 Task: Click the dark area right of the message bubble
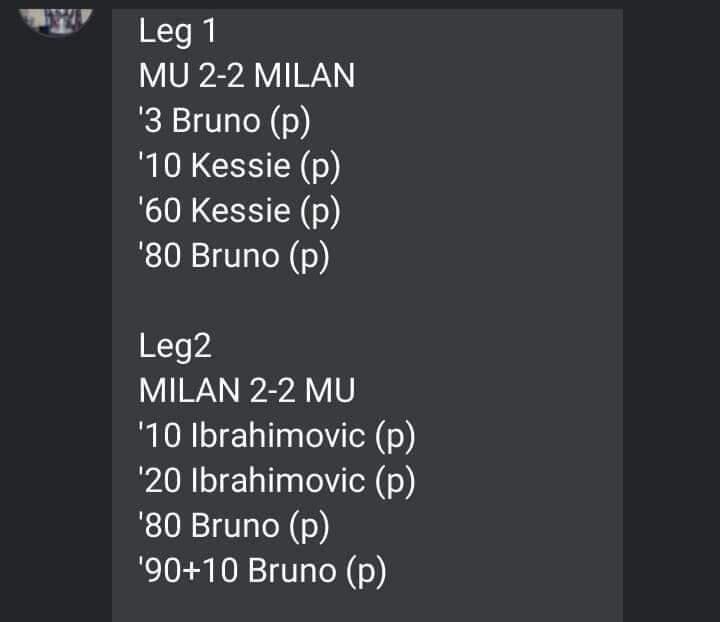[x=670, y=300]
